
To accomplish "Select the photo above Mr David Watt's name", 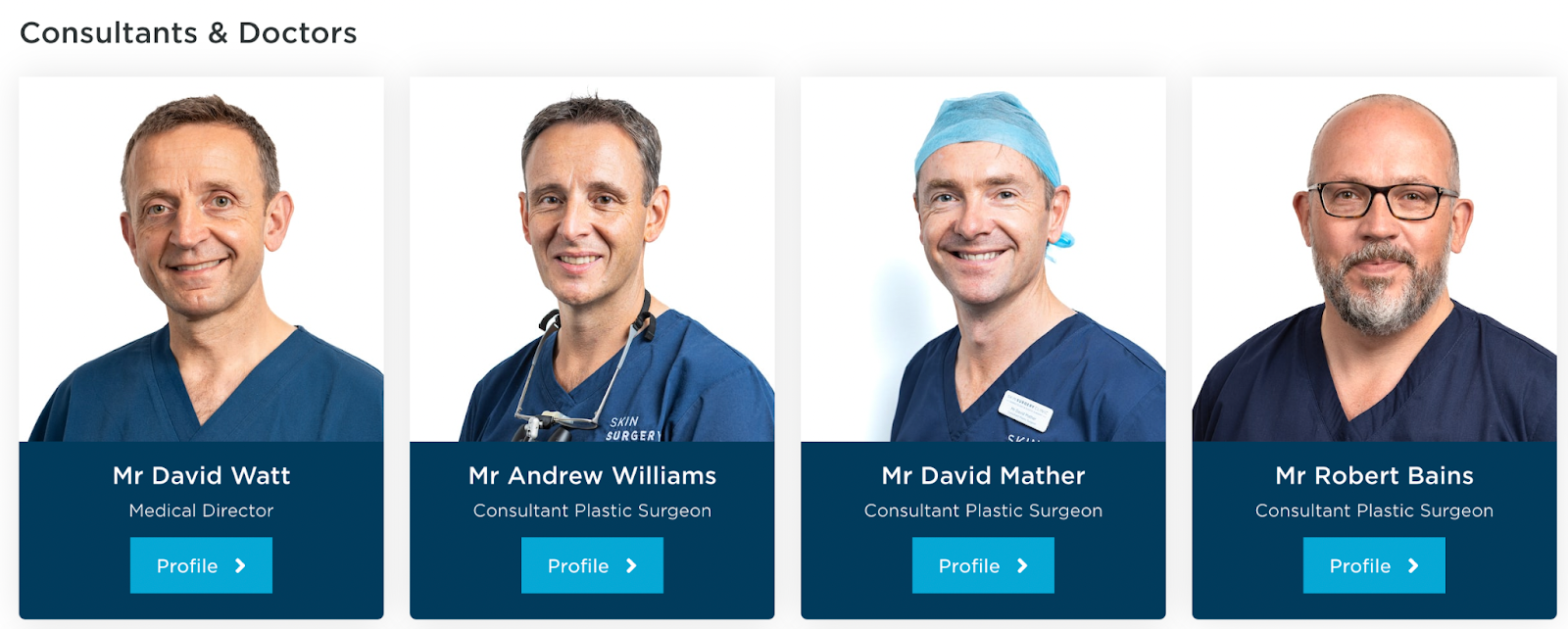I will point(201,260).
